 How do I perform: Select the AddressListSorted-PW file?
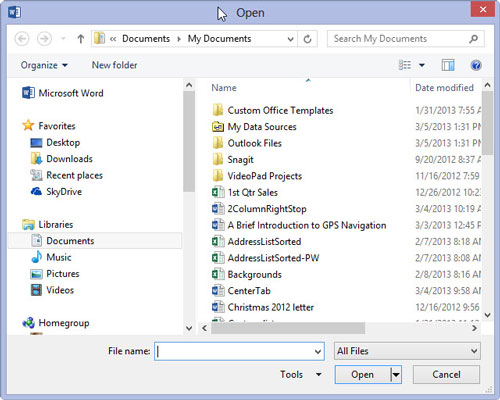pyautogui.click(x=266, y=258)
